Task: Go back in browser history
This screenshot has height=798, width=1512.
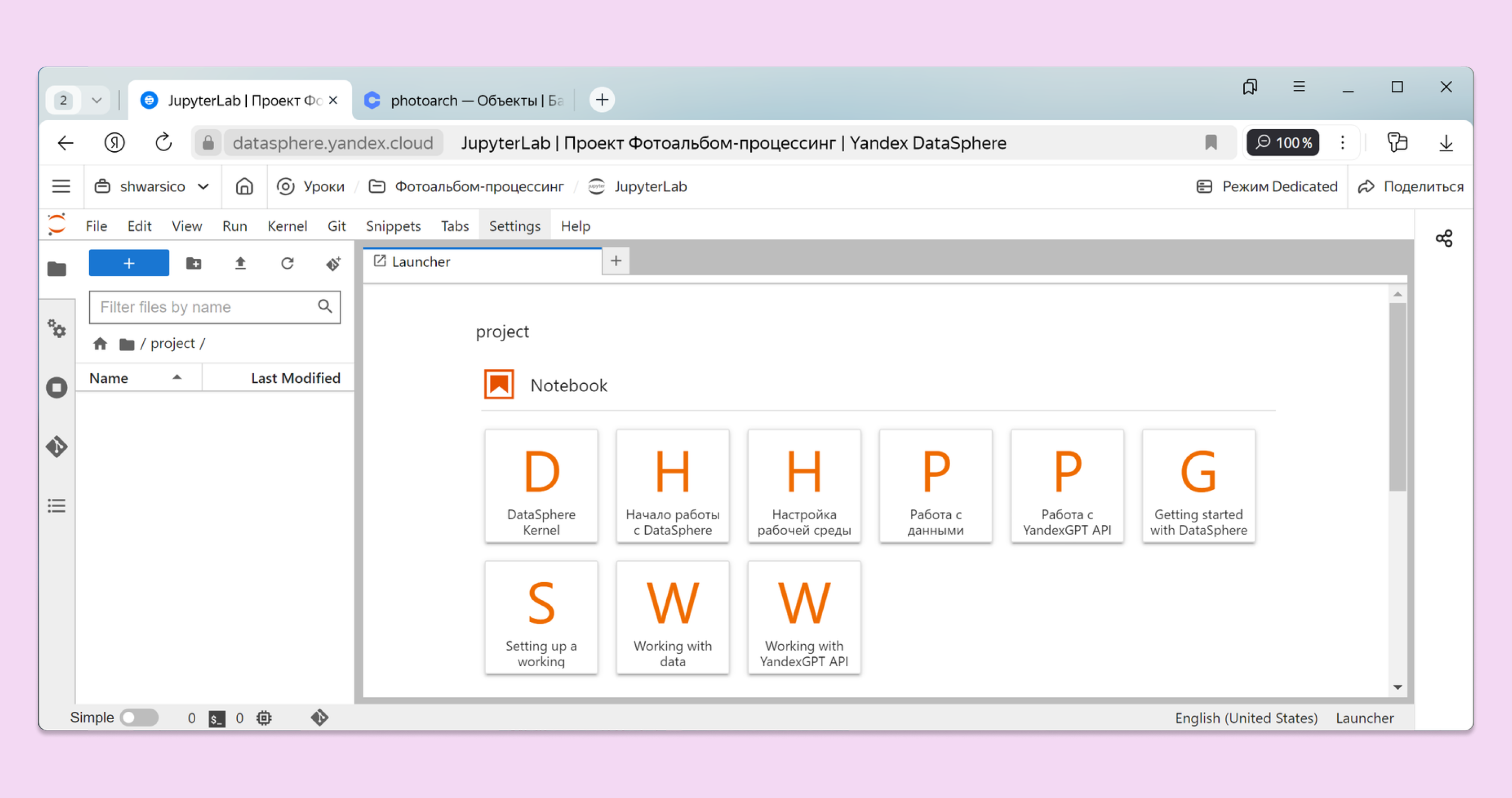Action: click(x=66, y=143)
